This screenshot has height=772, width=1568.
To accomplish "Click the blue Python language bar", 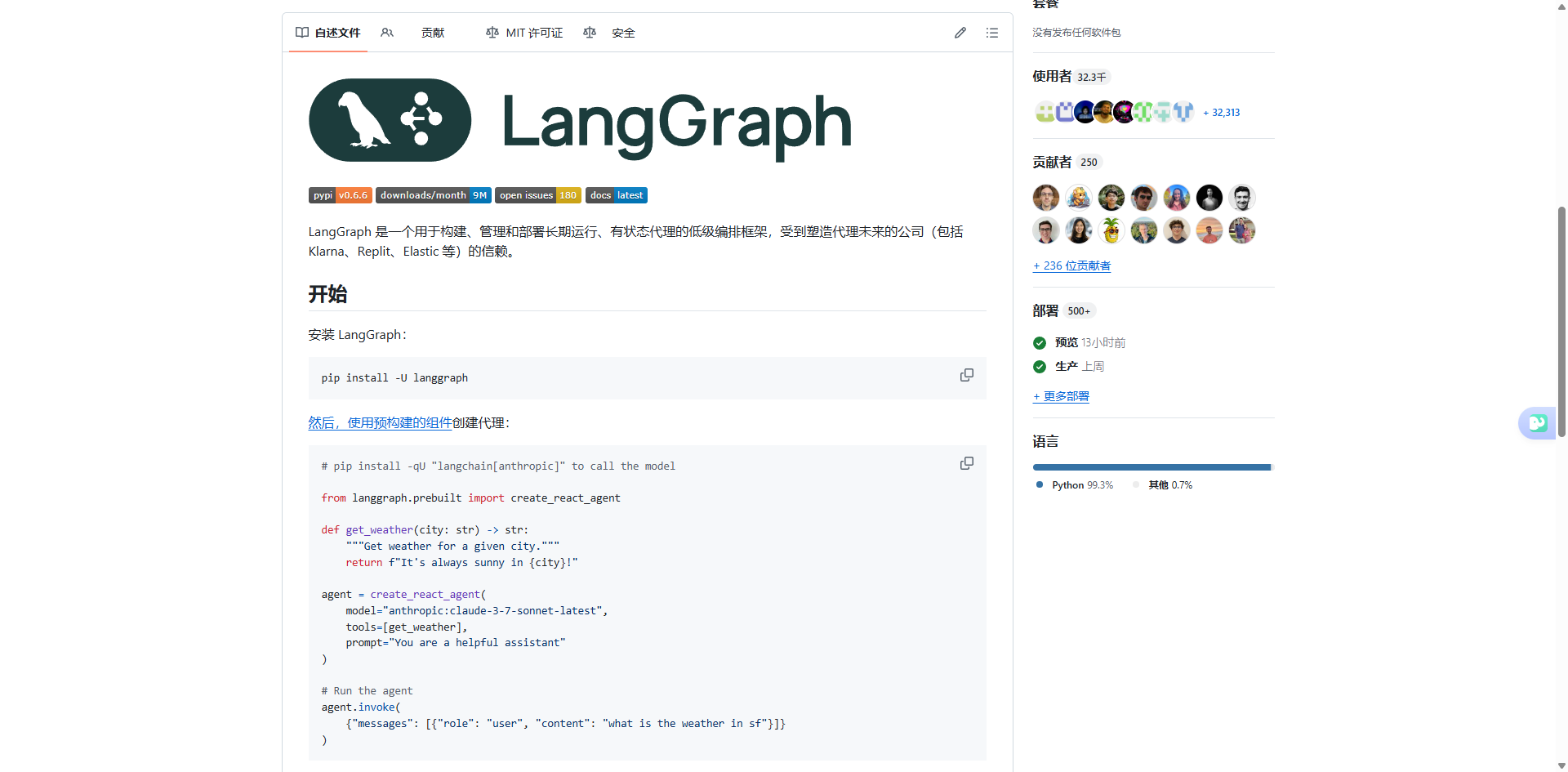I will (x=1151, y=467).
